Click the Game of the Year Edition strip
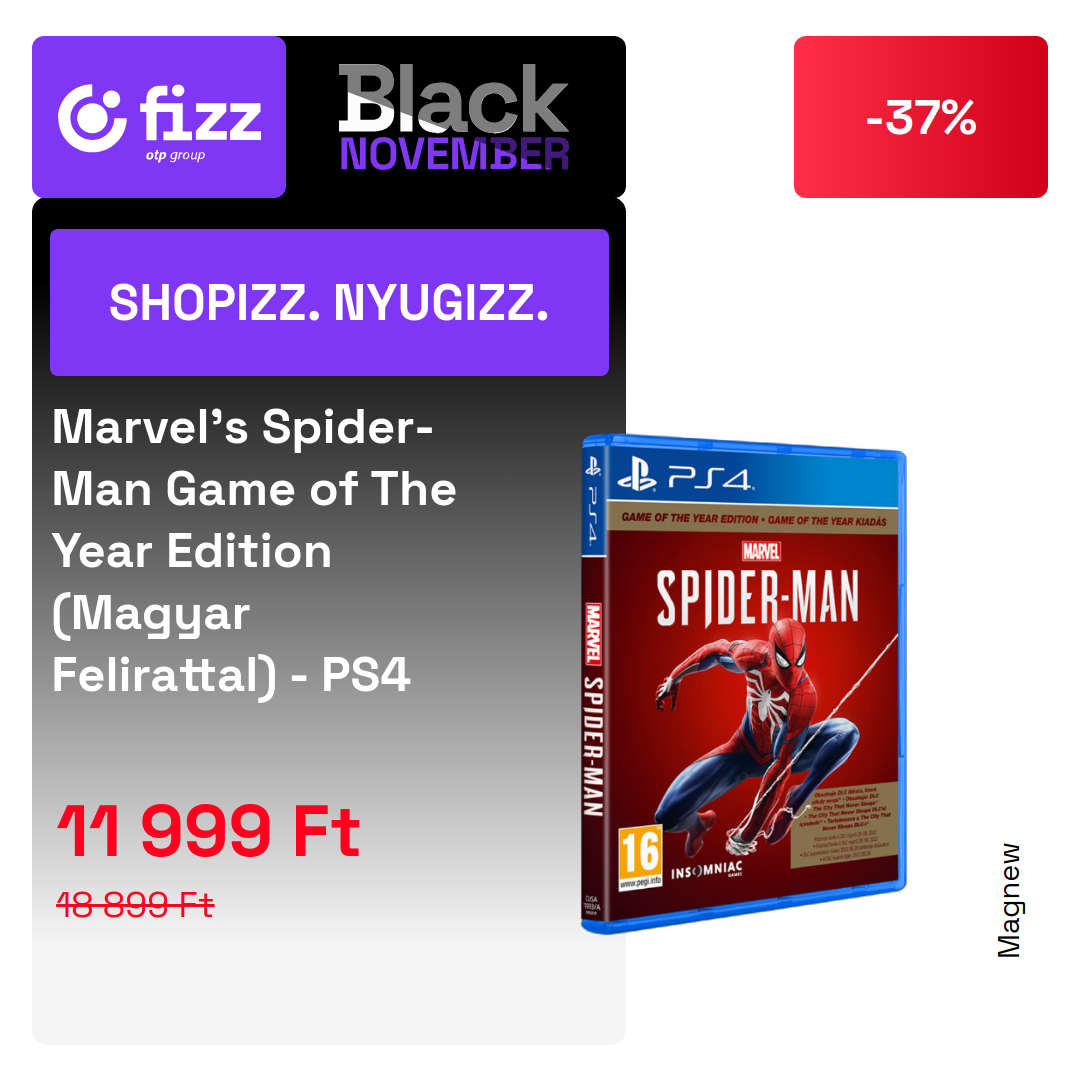This screenshot has width=1080, height=1080. click(754, 519)
